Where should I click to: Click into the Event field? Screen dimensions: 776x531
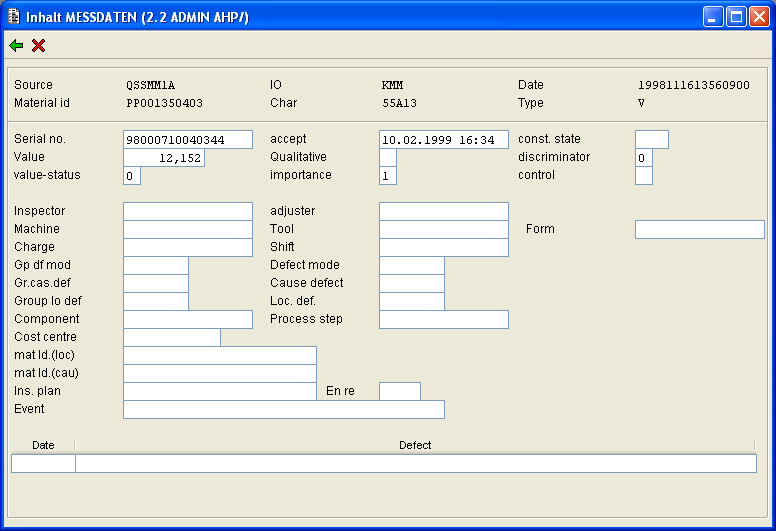point(284,409)
